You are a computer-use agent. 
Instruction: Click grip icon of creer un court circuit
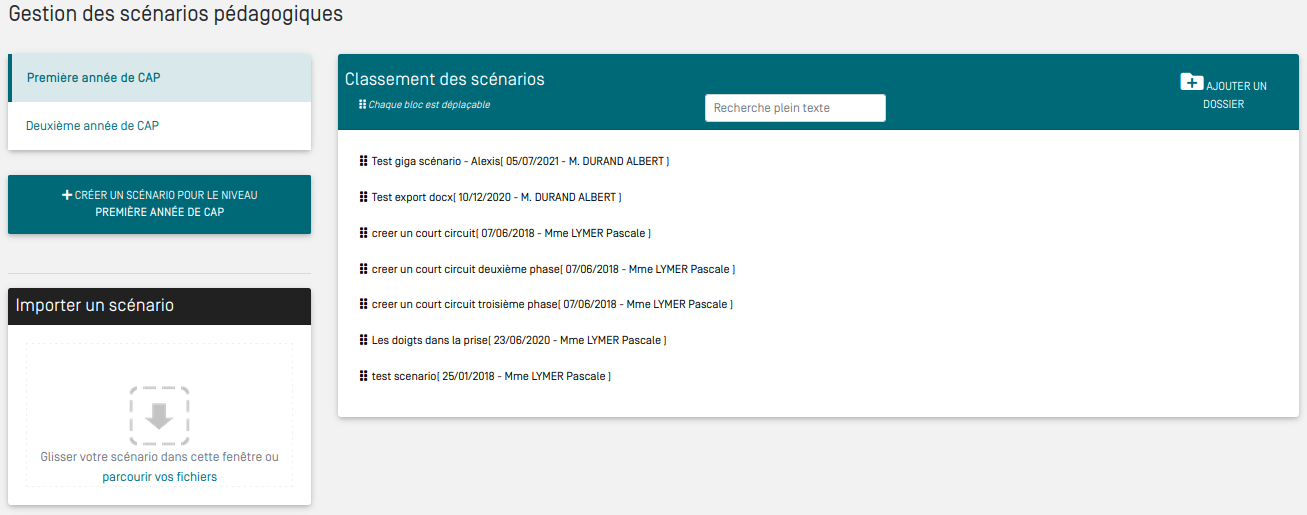click(363, 233)
